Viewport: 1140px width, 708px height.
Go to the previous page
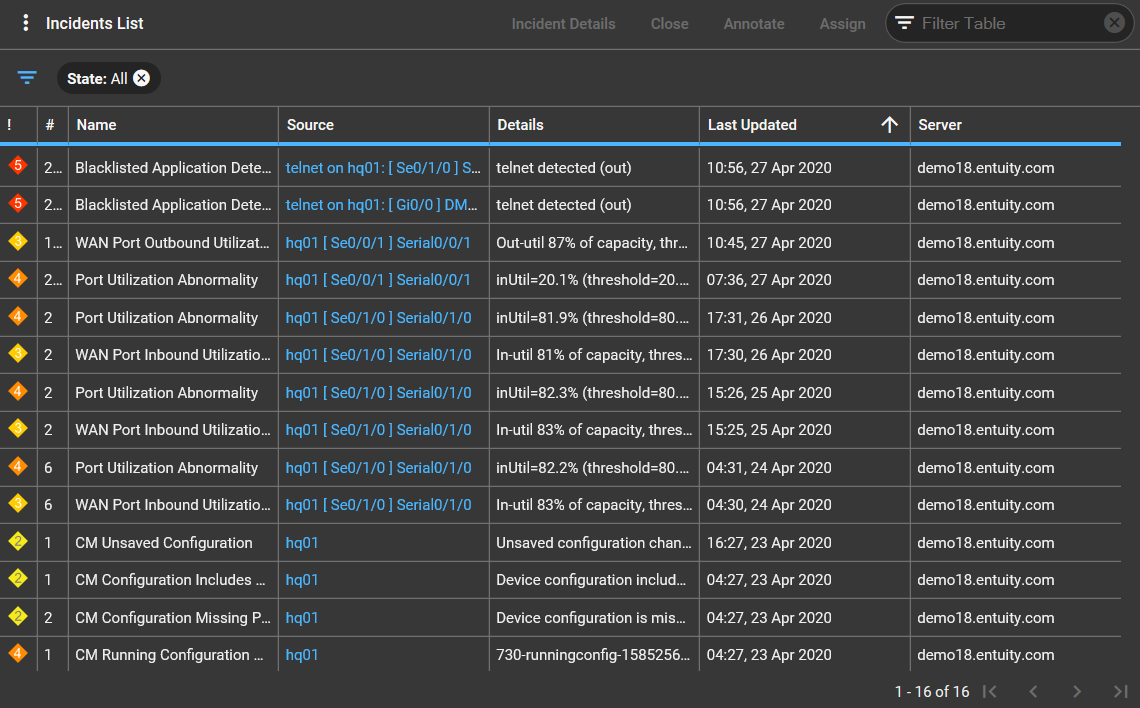coord(1033,691)
